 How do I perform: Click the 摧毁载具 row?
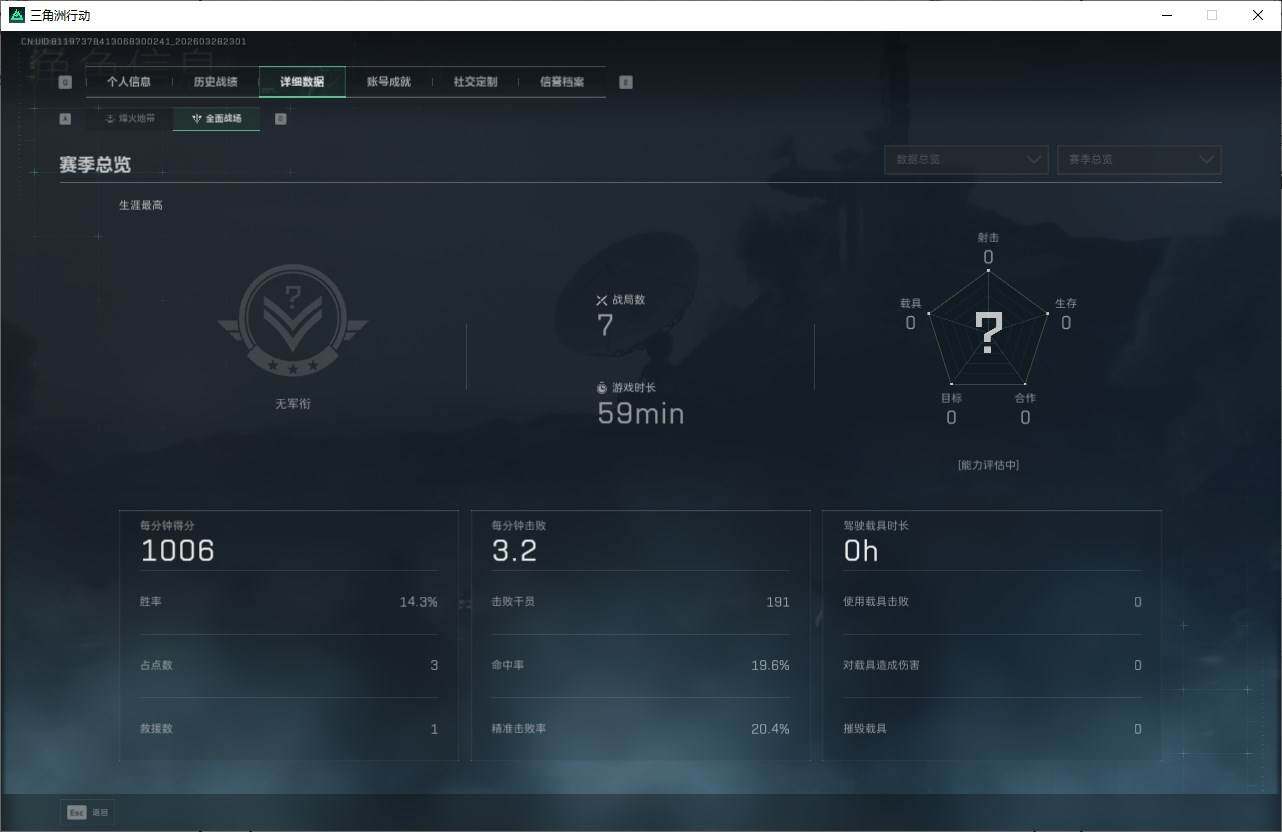coord(992,729)
